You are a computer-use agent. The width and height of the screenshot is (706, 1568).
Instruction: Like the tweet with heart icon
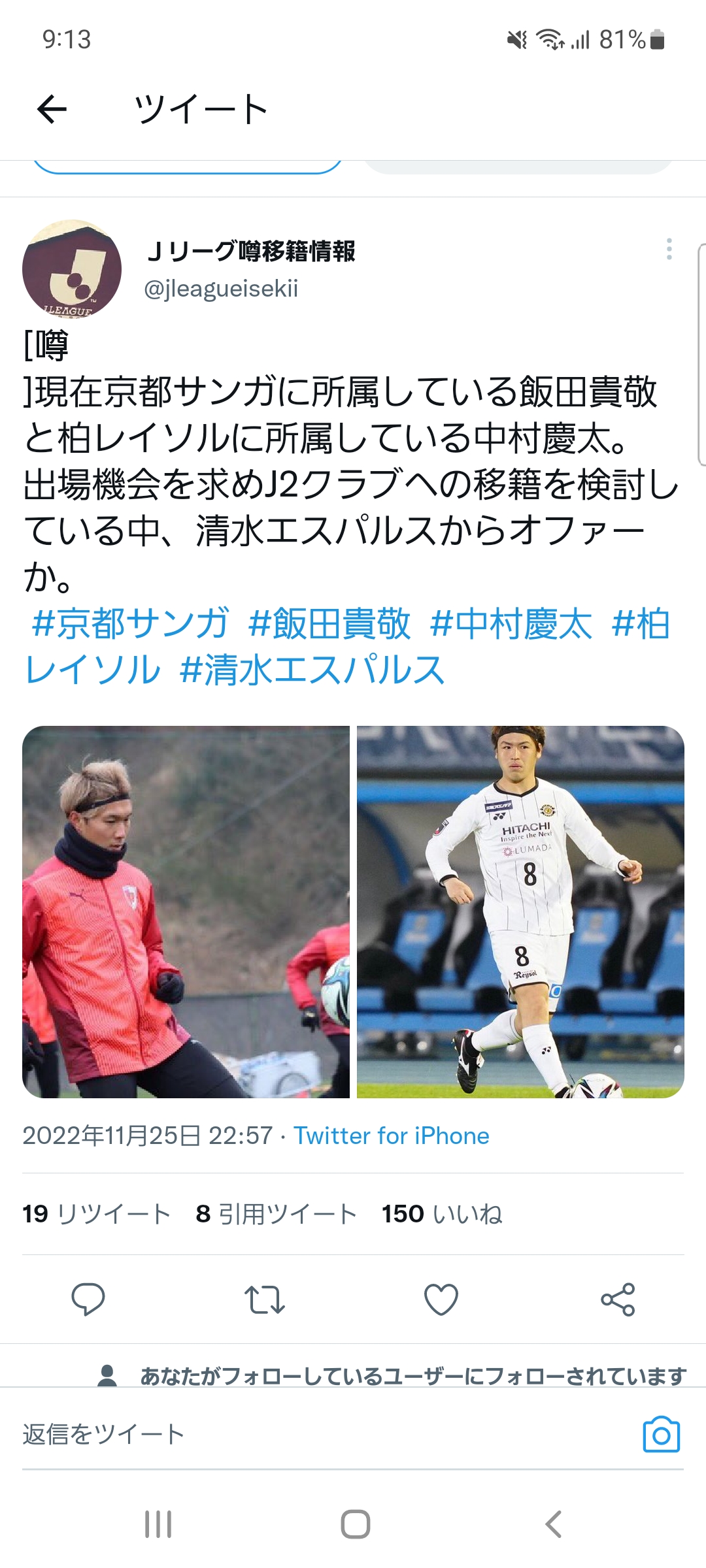[x=441, y=1299]
